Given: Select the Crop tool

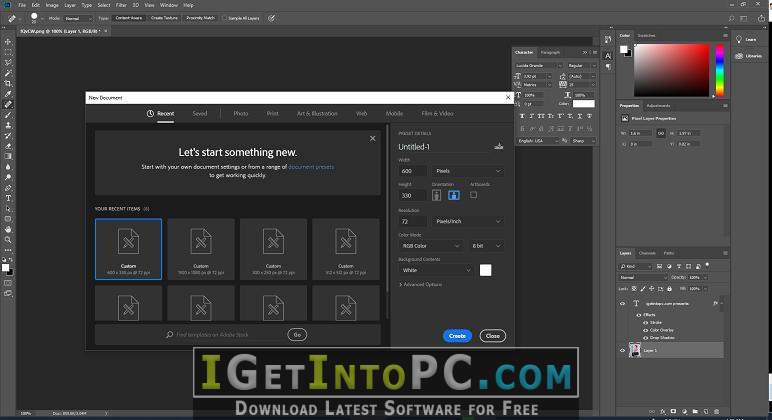Looking at the screenshot, I should (8, 83).
